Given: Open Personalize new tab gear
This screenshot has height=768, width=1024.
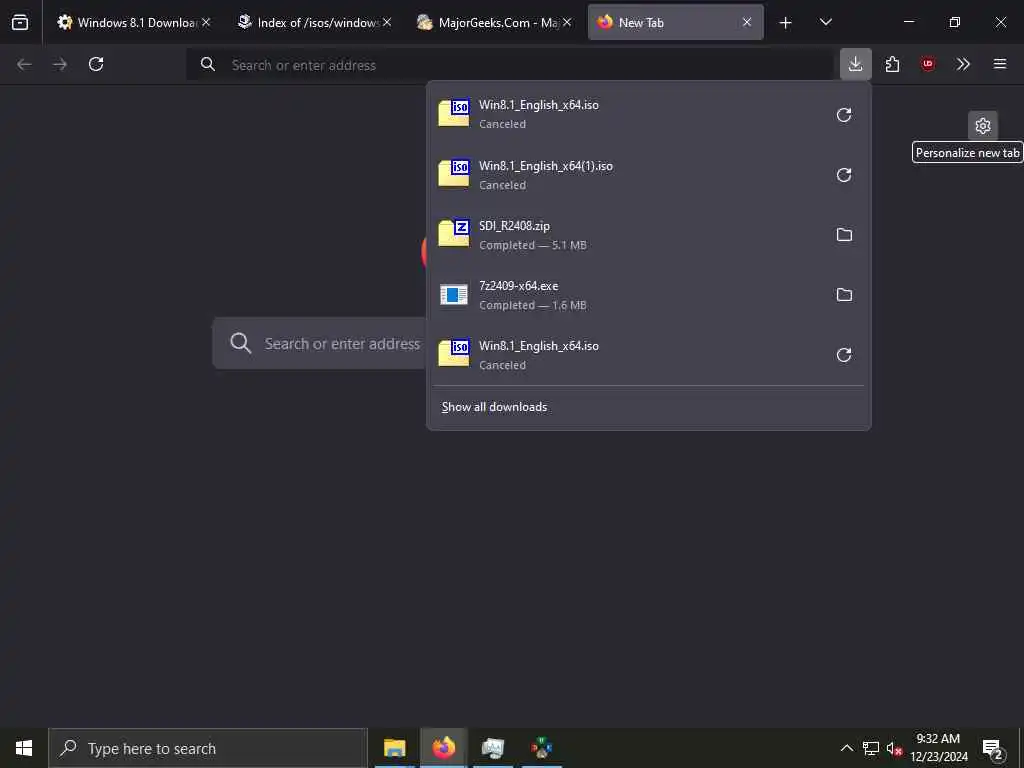Looking at the screenshot, I should (983, 125).
